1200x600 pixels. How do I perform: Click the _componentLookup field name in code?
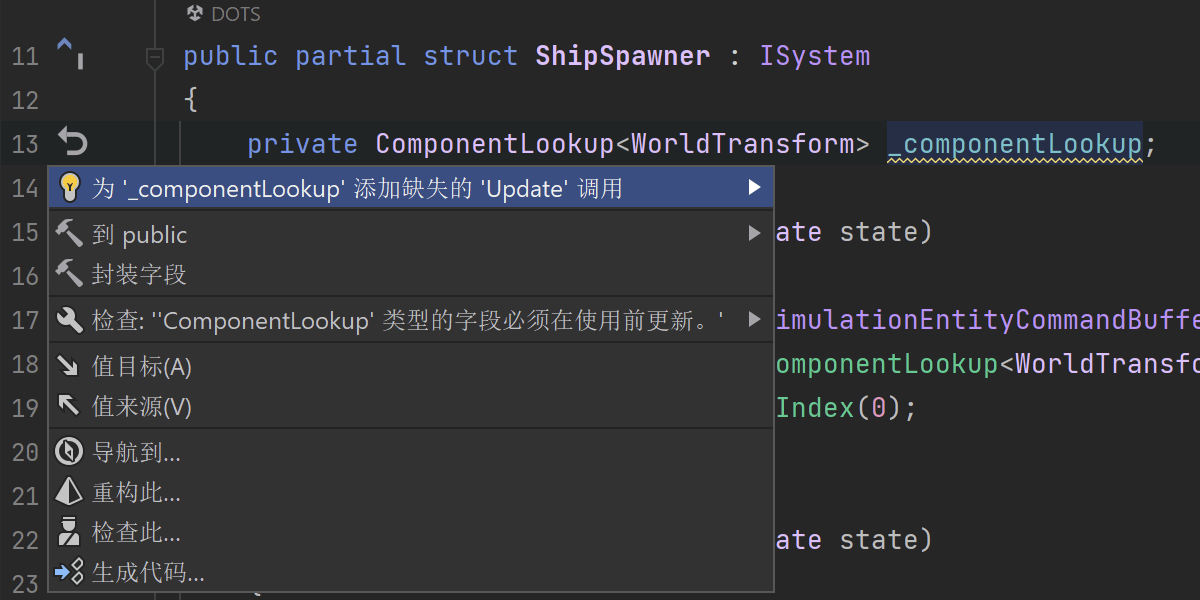pos(1014,144)
